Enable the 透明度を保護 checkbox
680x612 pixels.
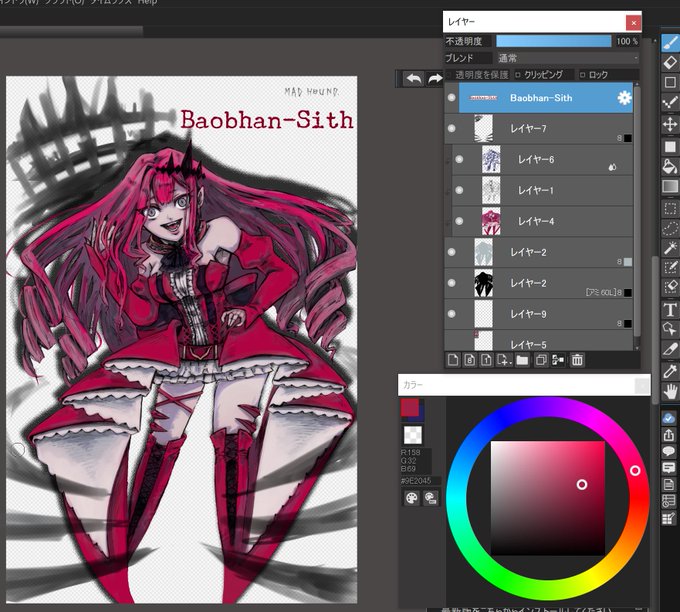449,75
